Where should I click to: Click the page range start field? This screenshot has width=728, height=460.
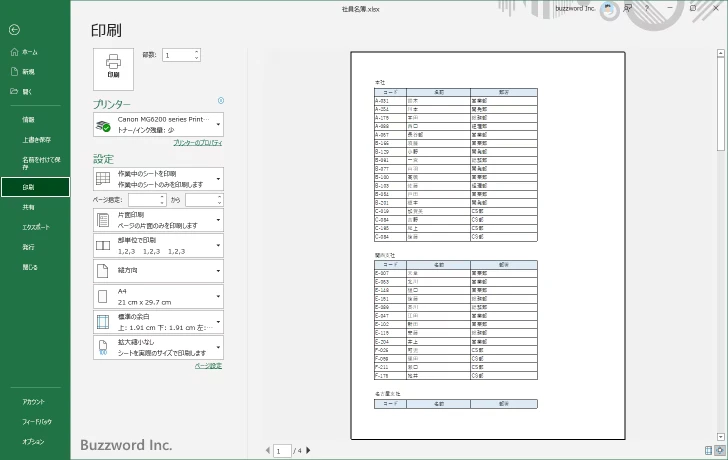143,200
